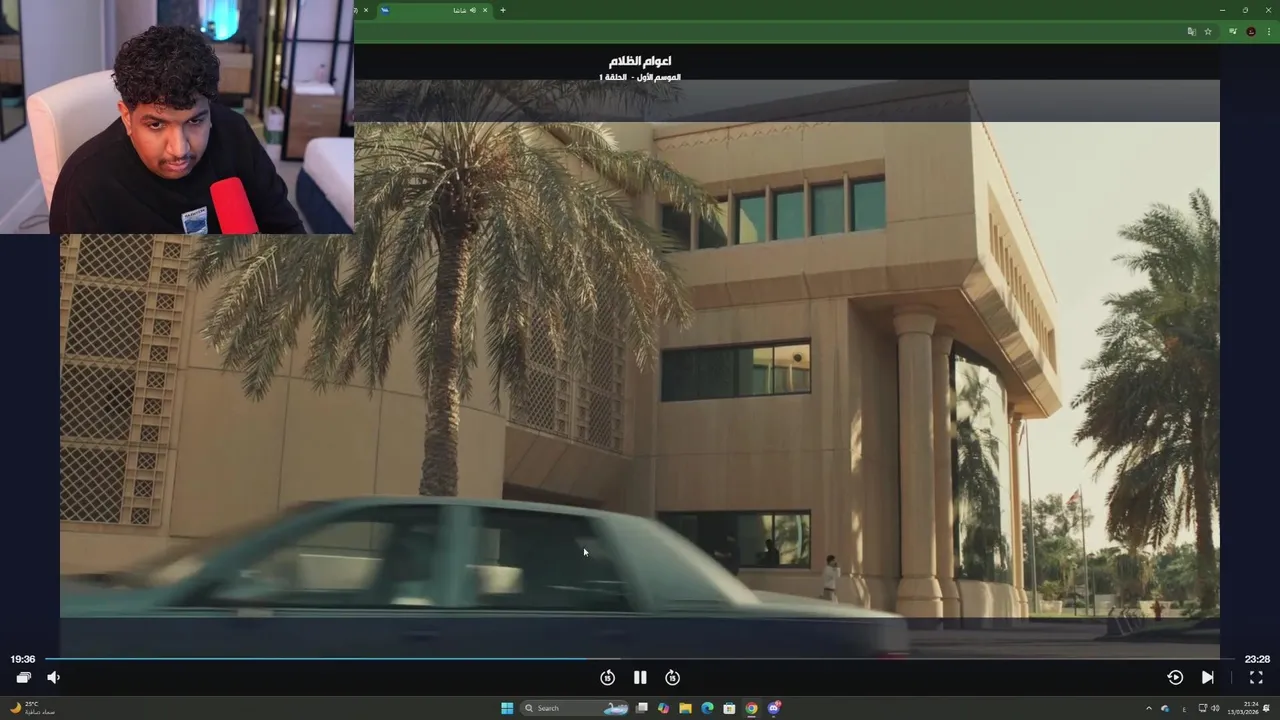This screenshot has width=1280, height=720.
Task: Close the active browser tab
Action: [485, 10]
